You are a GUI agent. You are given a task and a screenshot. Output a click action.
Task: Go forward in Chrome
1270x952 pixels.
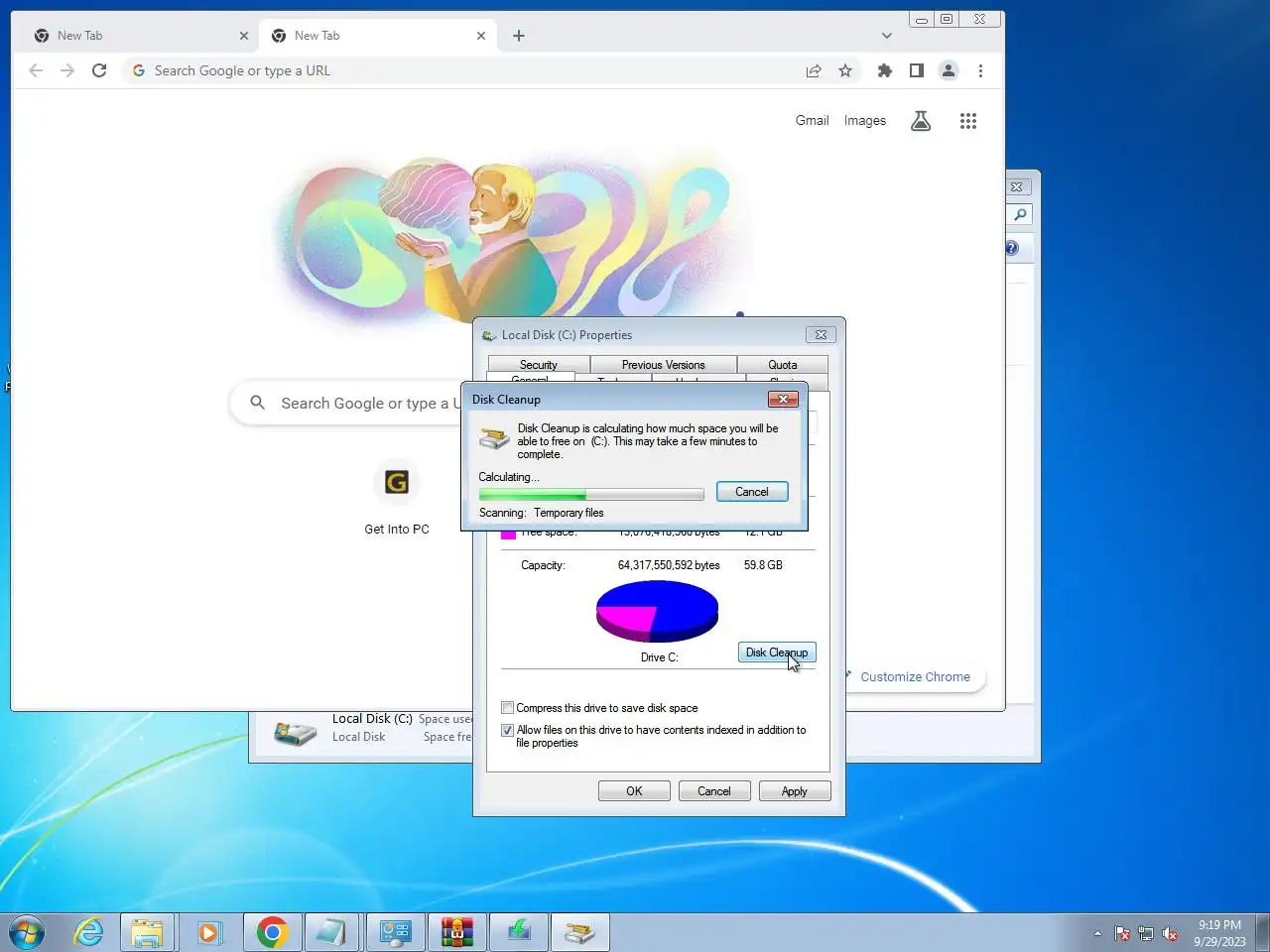coord(67,70)
